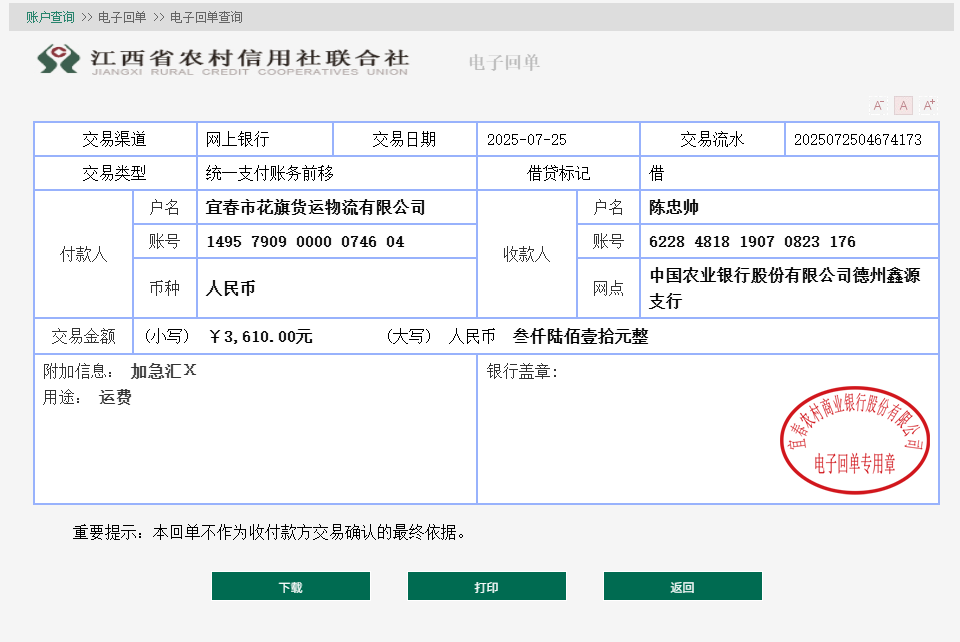Select transaction type 统一支付账务前移
This screenshot has width=960, height=642.
tap(269, 174)
